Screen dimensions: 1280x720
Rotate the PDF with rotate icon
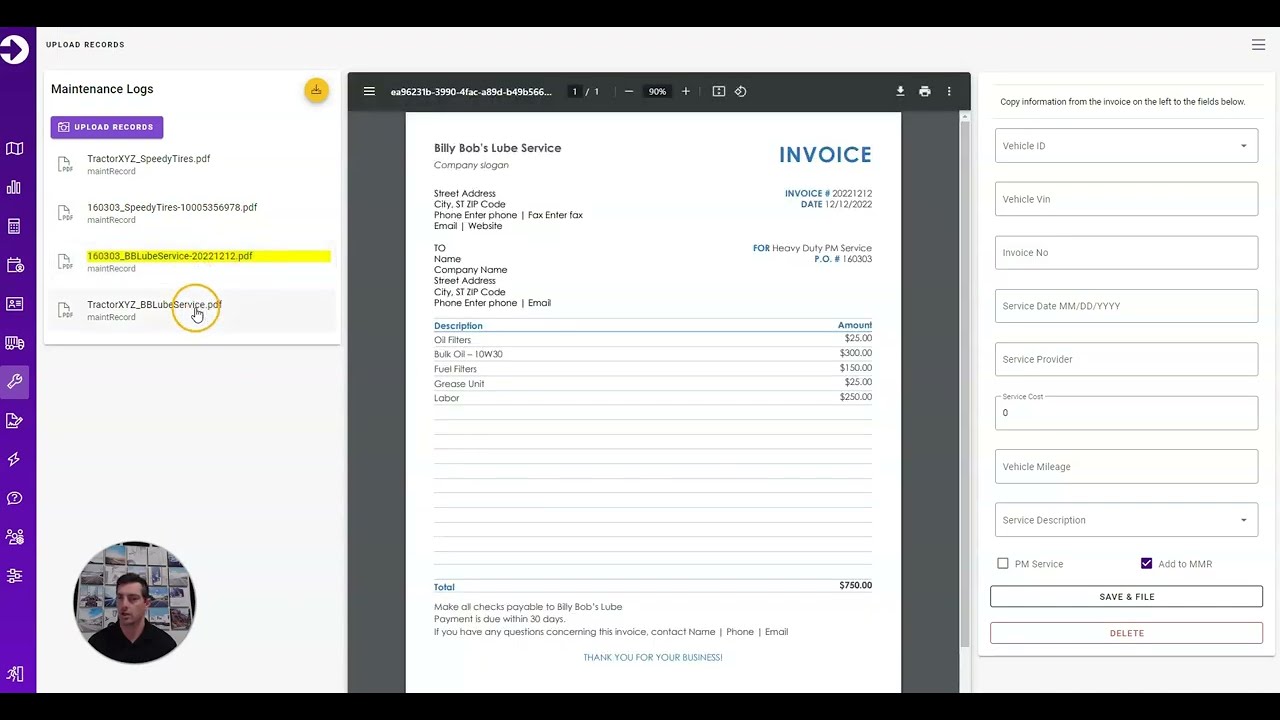pyautogui.click(x=741, y=91)
